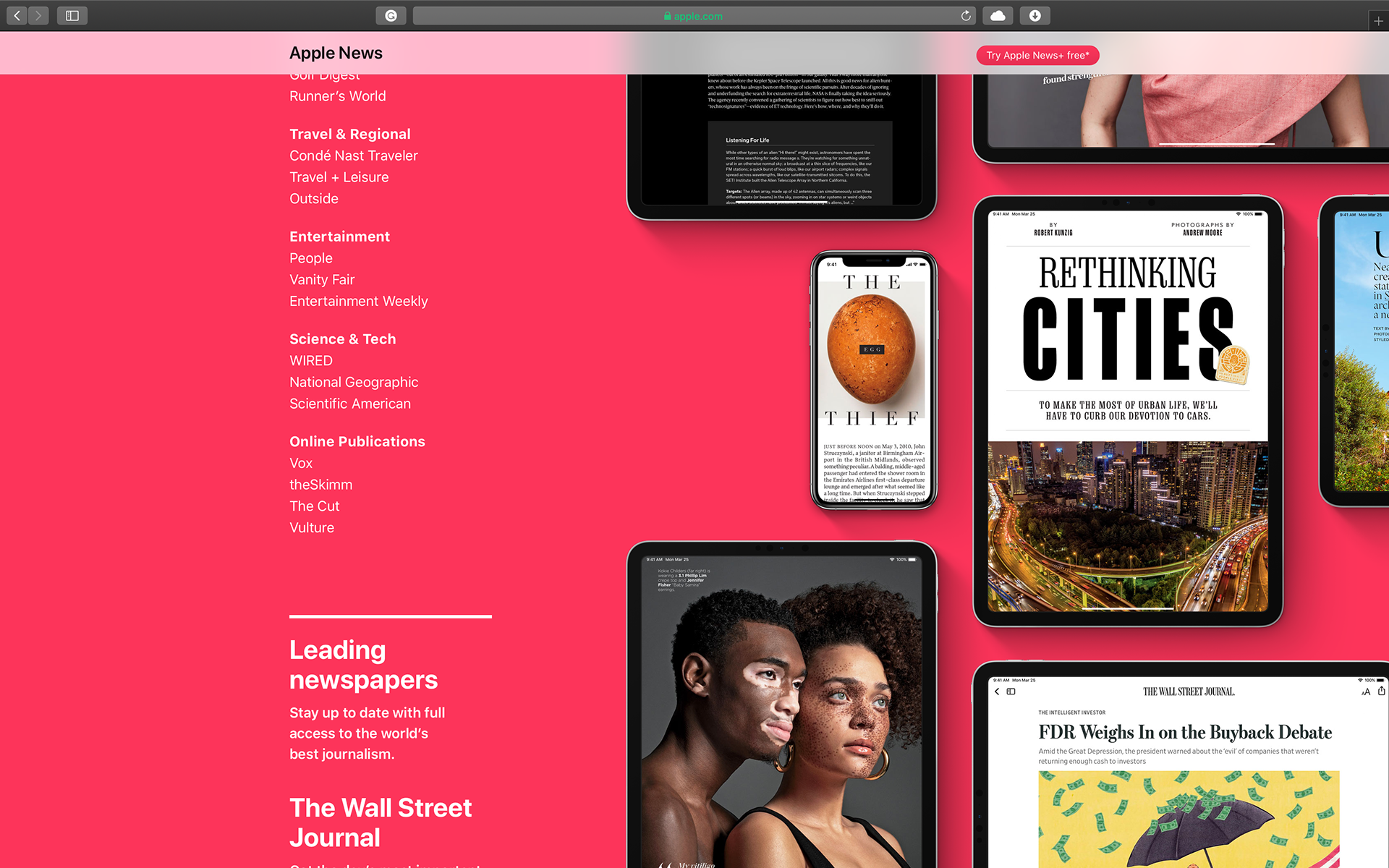This screenshot has width=1389, height=868.
Task: Select People magazine entry
Action: [310, 258]
